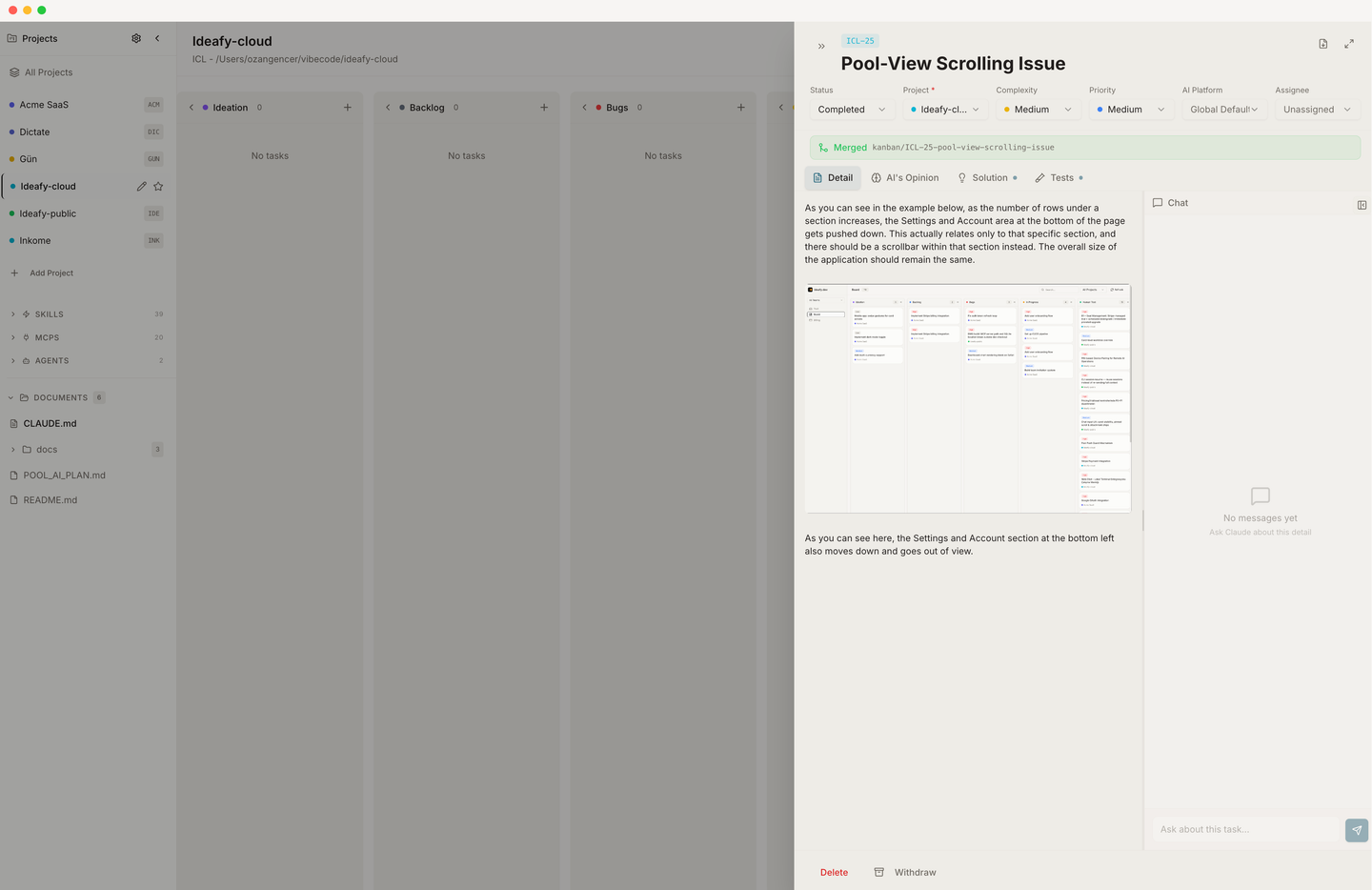Open the Project dropdown showing Ideafy-cl...

coord(945,110)
